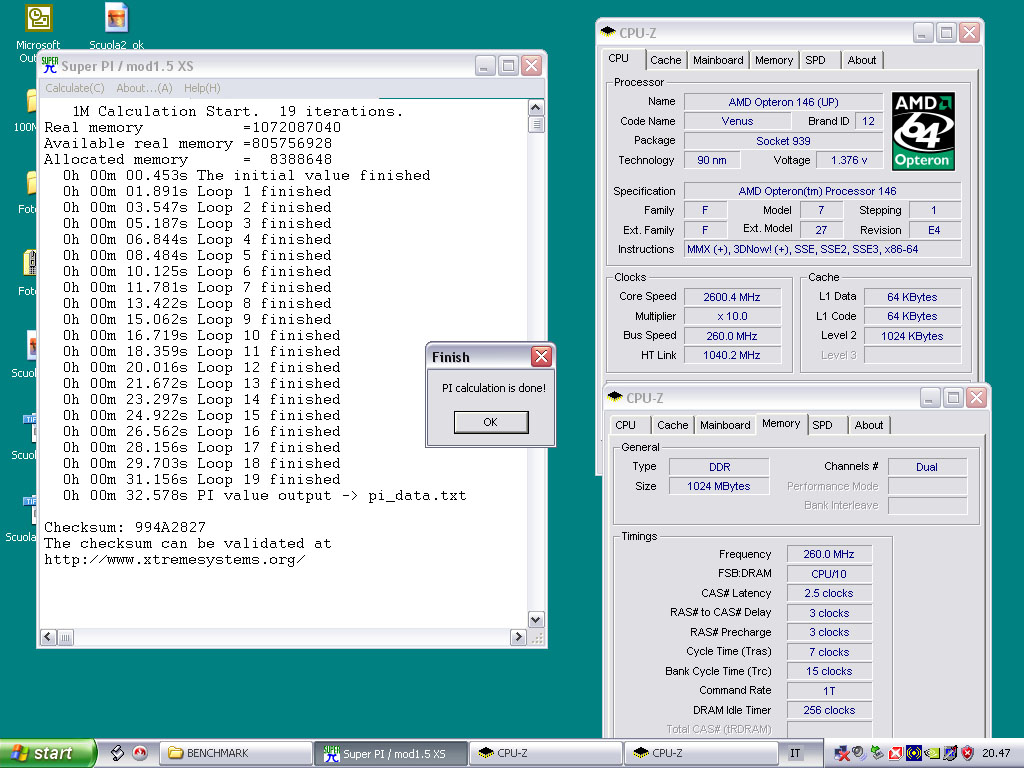Click the HT Link value "1040.2 MHz"
The width and height of the screenshot is (1024, 768).
click(x=732, y=355)
